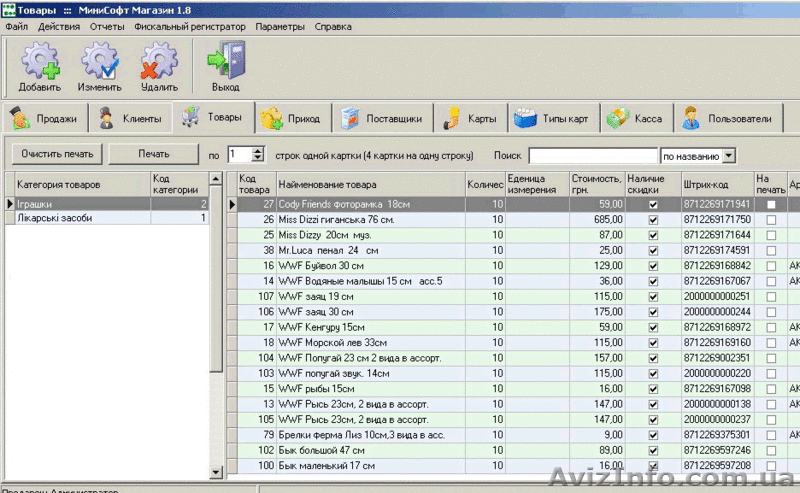The image size is (800, 493).
Task: Click the Очистить печать button
Action: coord(57,155)
